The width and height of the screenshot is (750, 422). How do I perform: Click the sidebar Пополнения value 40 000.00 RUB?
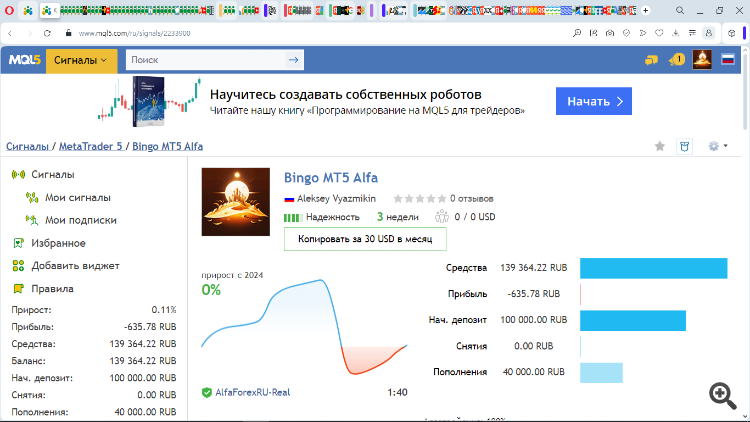click(x=145, y=412)
